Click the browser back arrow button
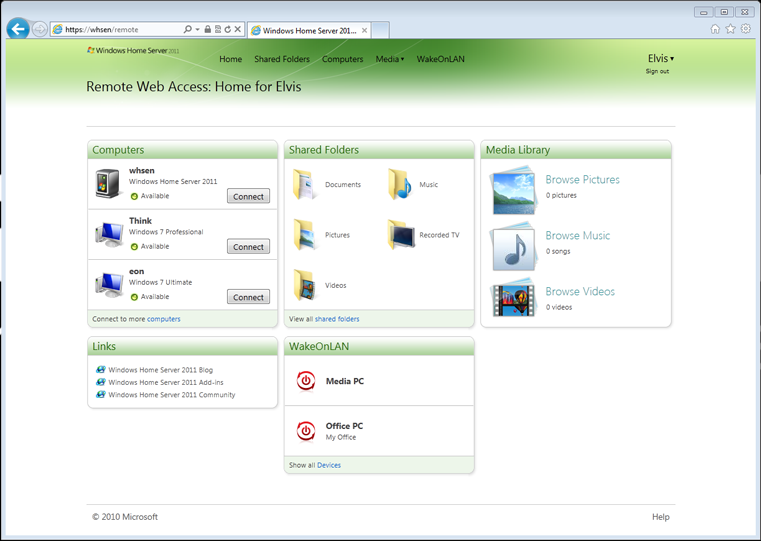The width and height of the screenshot is (761, 541). (18, 30)
